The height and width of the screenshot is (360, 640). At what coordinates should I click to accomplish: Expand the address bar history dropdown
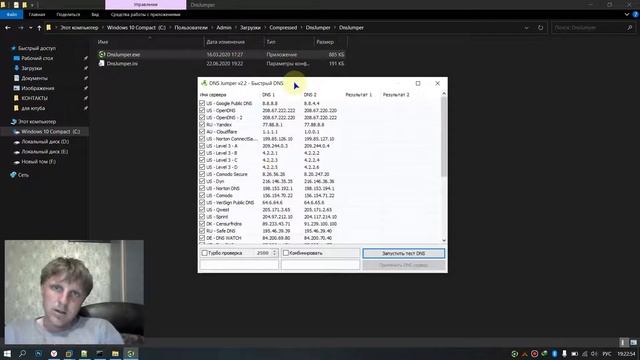(x=527, y=28)
